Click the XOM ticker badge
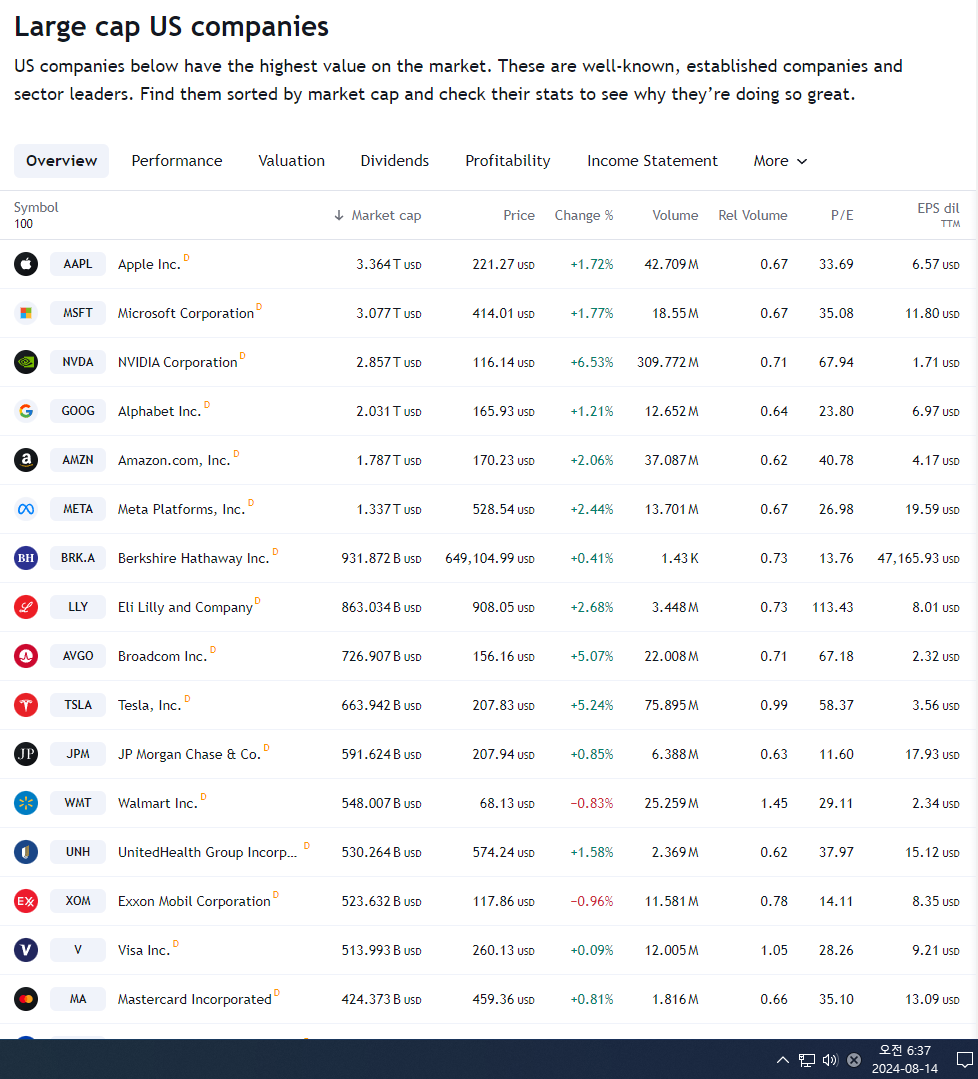The width and height of the screenshot is (978, 1079). (78, 901)
